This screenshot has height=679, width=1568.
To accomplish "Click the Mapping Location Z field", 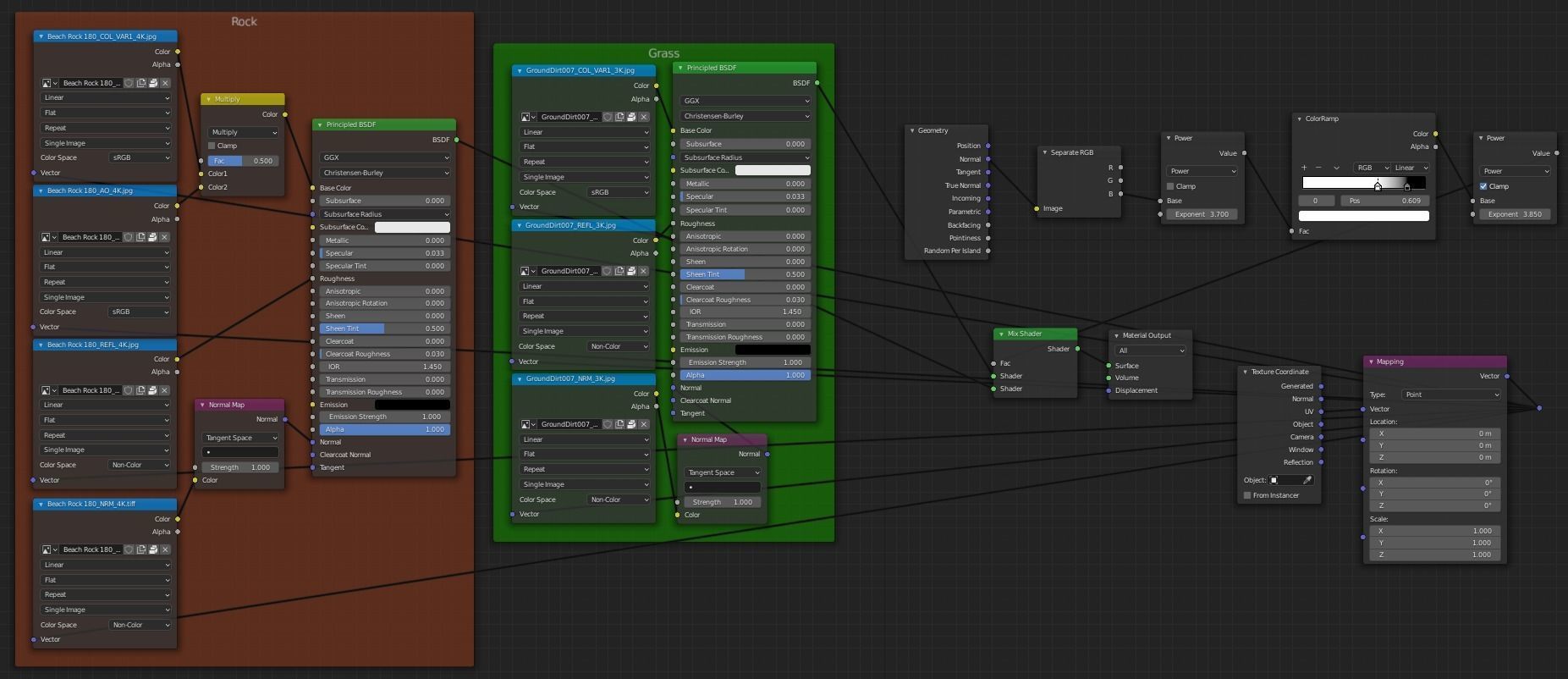I will (x=1435, y=457).
